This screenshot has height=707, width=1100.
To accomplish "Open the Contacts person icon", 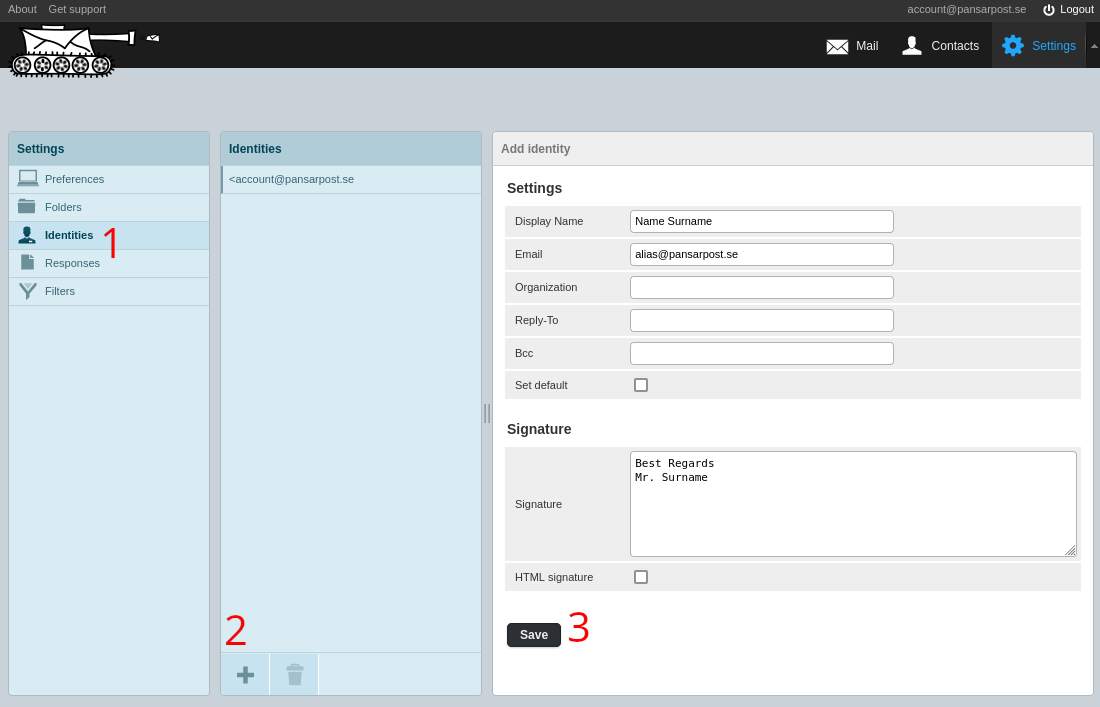I will [x=911, y=46].
